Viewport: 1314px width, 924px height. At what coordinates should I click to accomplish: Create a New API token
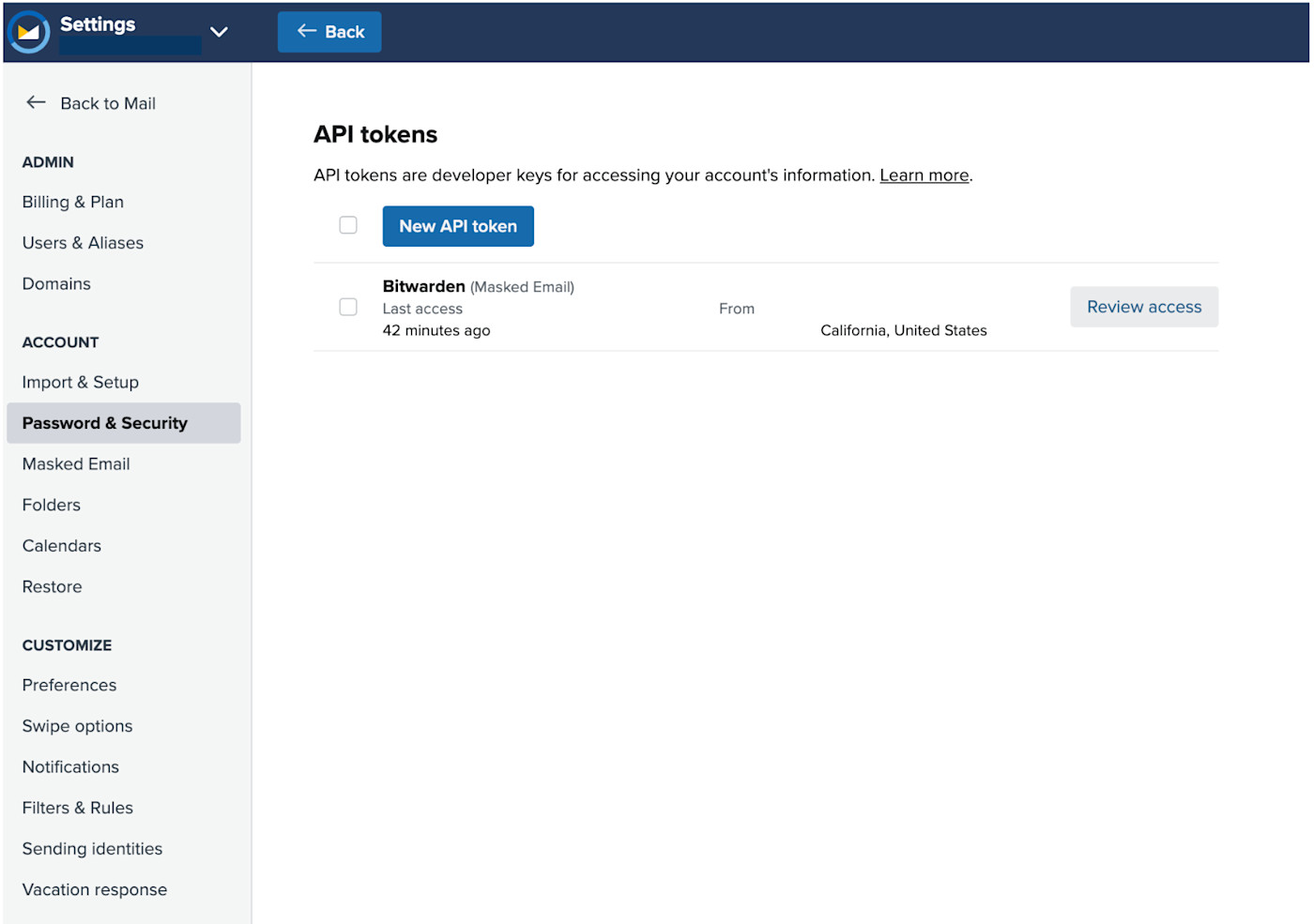457,226
